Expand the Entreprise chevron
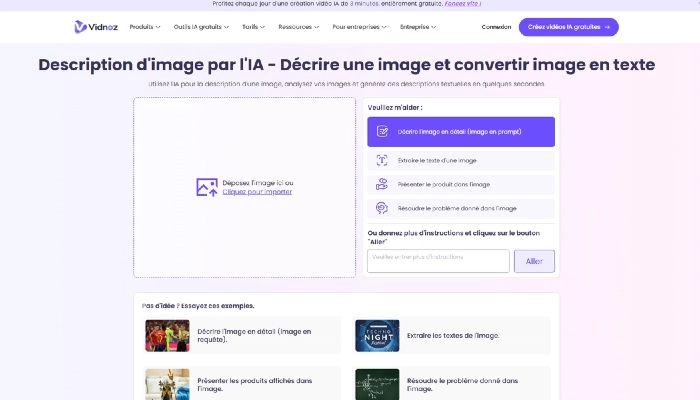700x400 pixels. pyautogui.click(x=433, y=27)
